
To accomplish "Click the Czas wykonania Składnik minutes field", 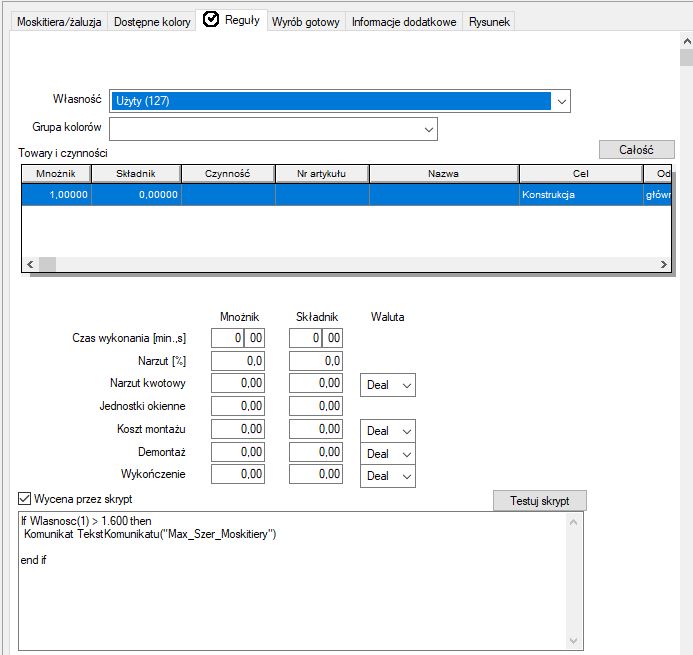I will click(305, 338).
